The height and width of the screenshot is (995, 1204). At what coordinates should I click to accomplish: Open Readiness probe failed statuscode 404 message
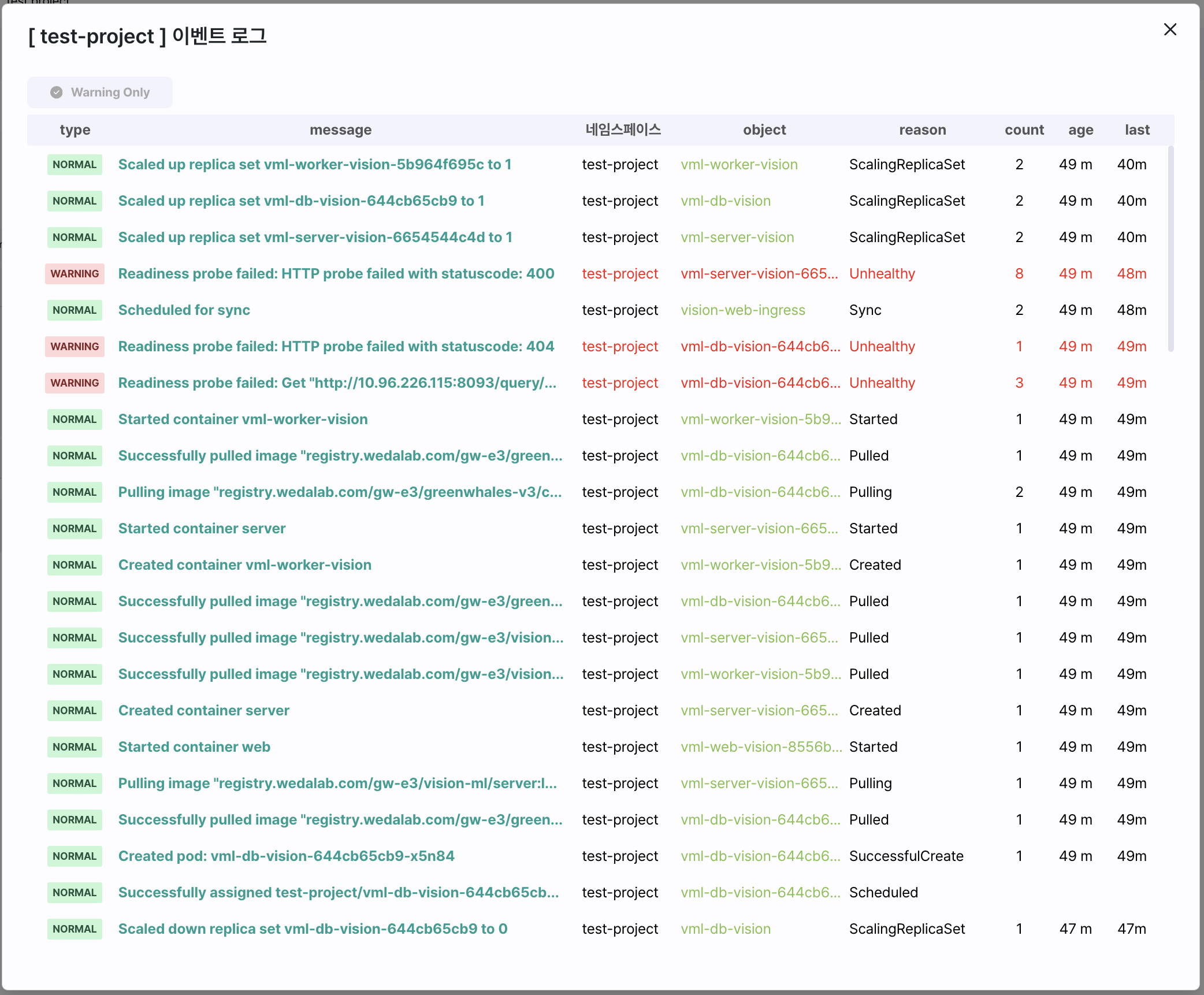336,347
